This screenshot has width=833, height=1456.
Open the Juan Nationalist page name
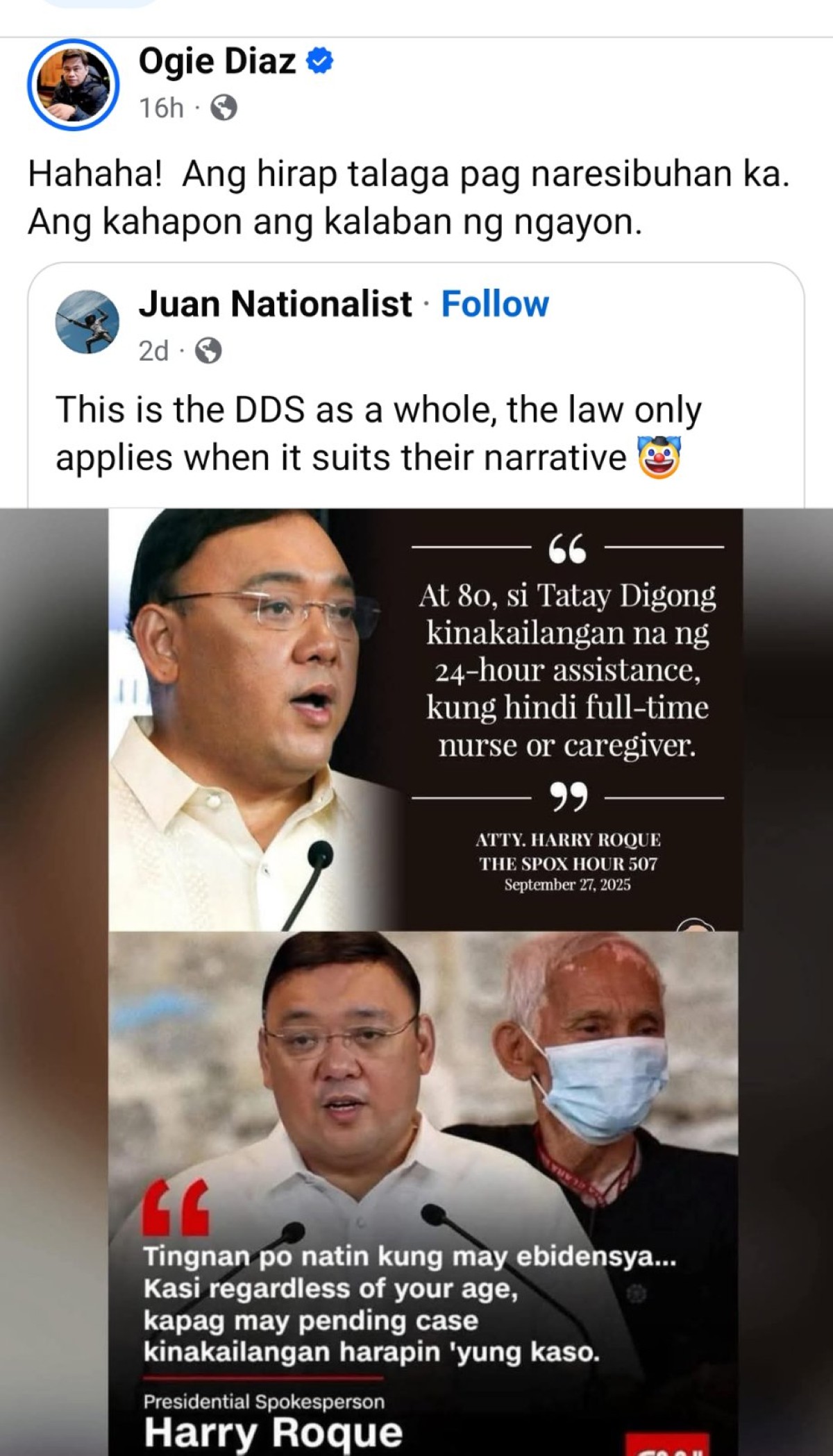[275, 304]
